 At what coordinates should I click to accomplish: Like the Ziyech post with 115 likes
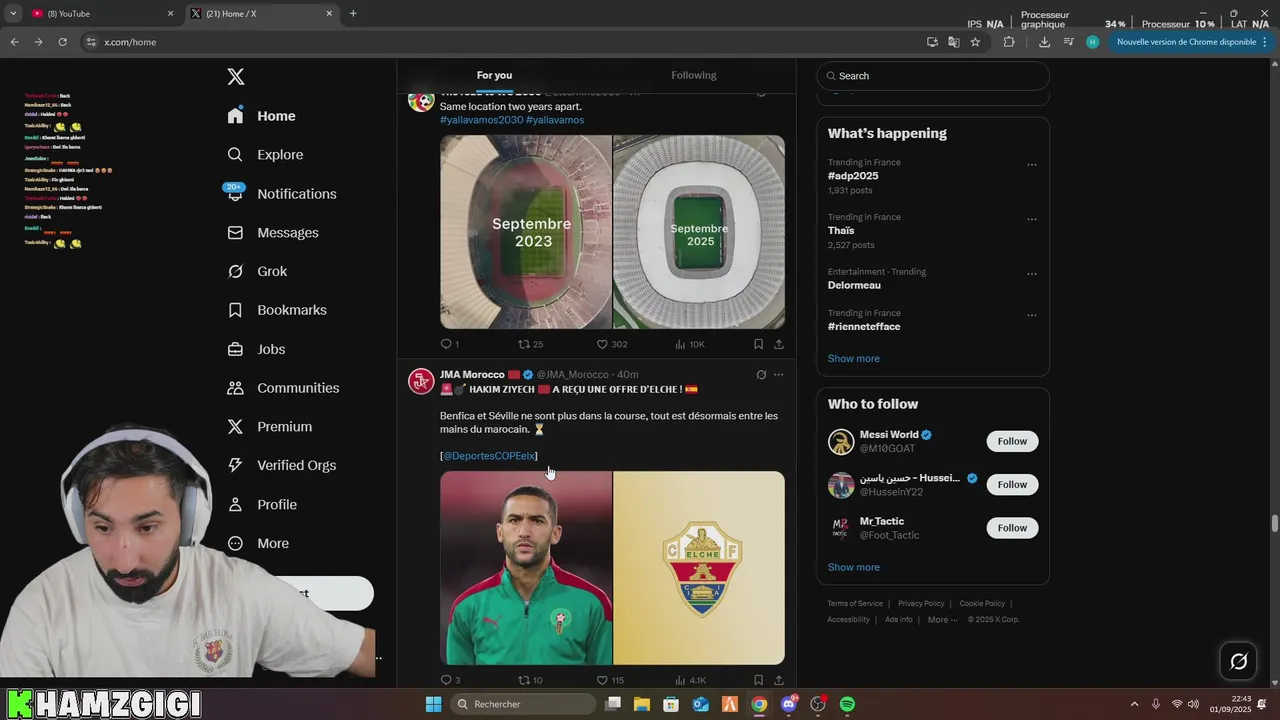point(610,680)
